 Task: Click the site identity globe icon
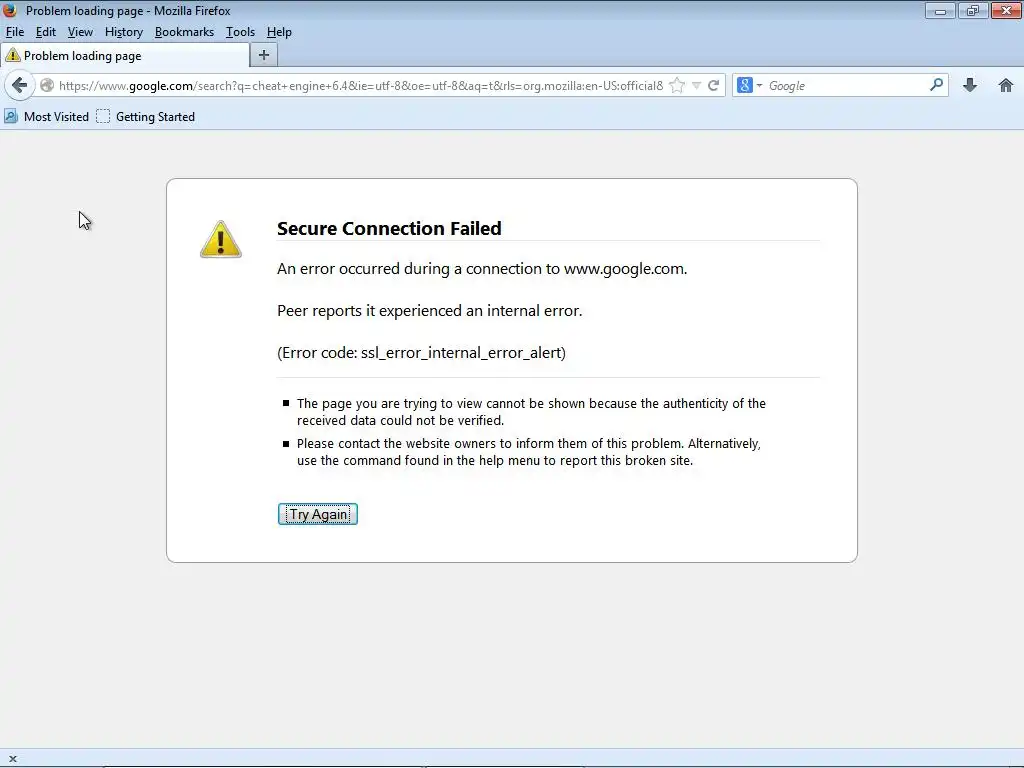[47, 86]
